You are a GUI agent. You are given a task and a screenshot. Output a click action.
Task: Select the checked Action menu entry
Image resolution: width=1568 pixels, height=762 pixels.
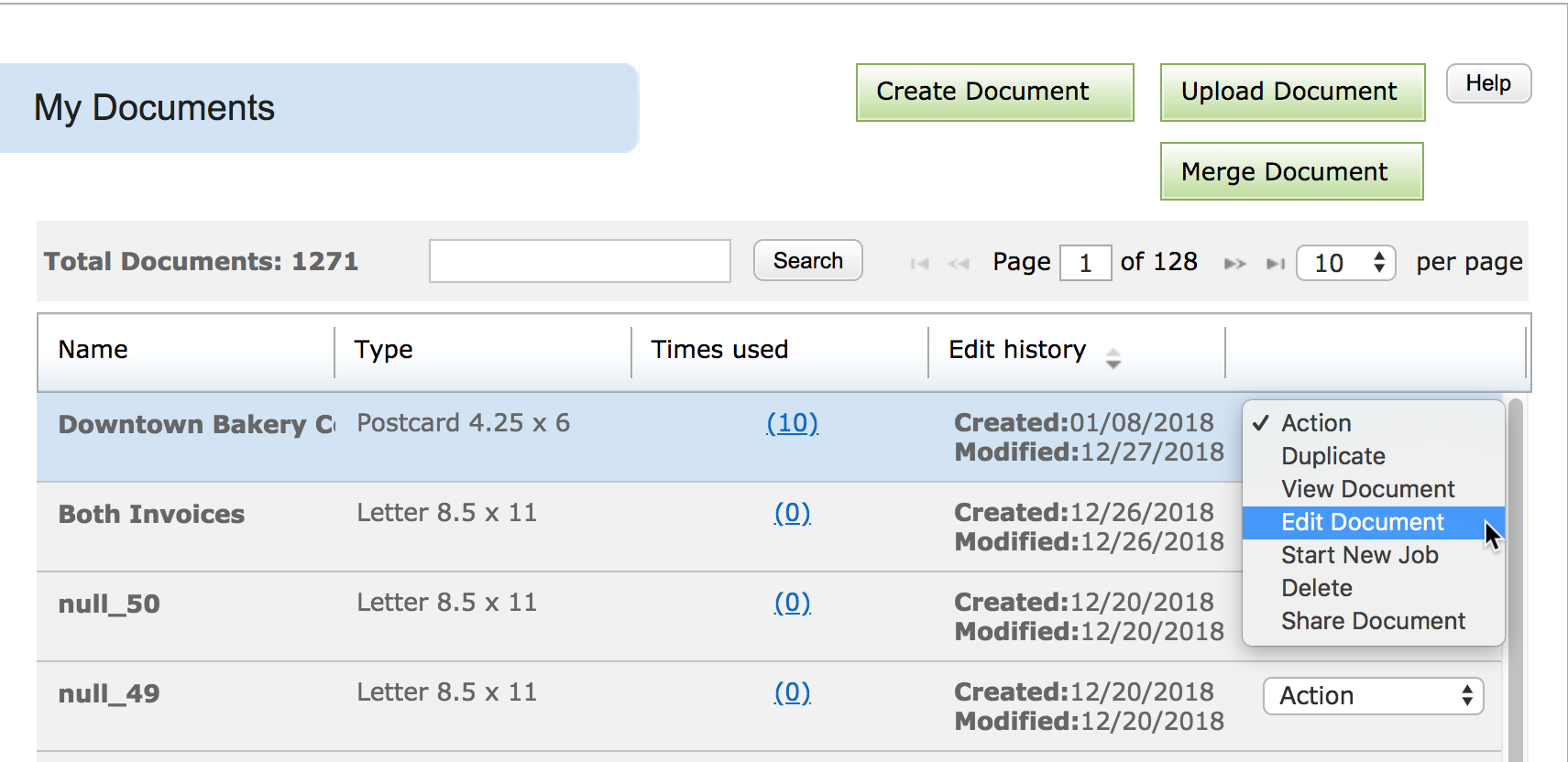coord(1374,423)
